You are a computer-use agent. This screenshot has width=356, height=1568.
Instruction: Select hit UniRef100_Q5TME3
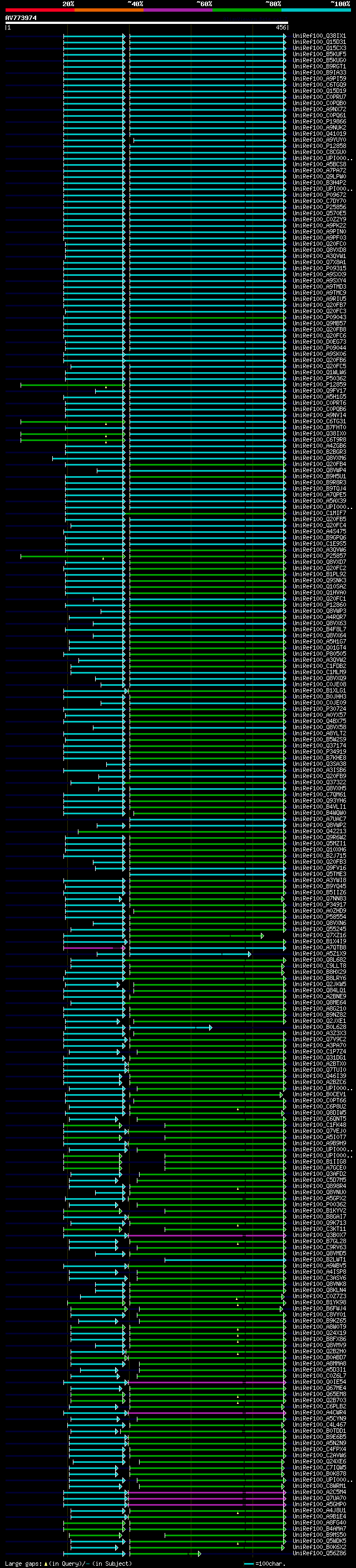[x=319, y=874]
